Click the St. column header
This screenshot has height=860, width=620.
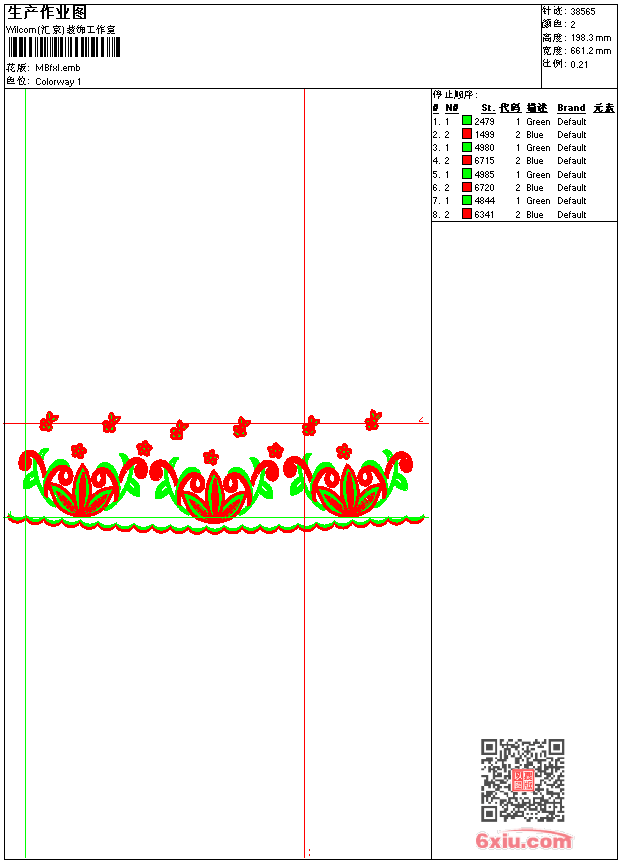(488, 108)
